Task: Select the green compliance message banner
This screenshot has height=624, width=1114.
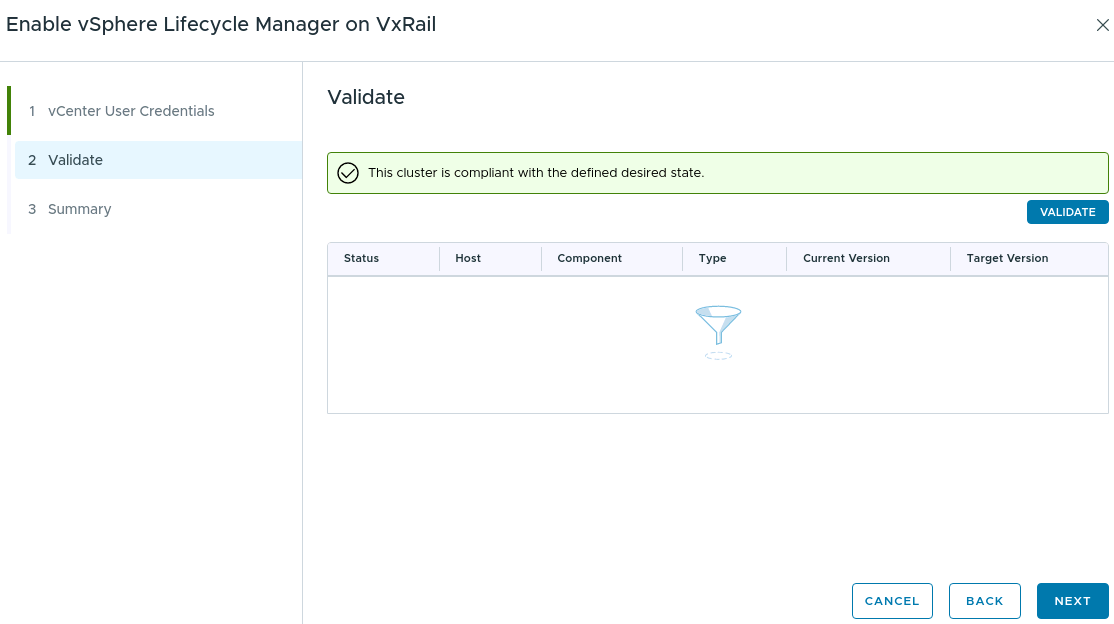Action: [717, 172]
